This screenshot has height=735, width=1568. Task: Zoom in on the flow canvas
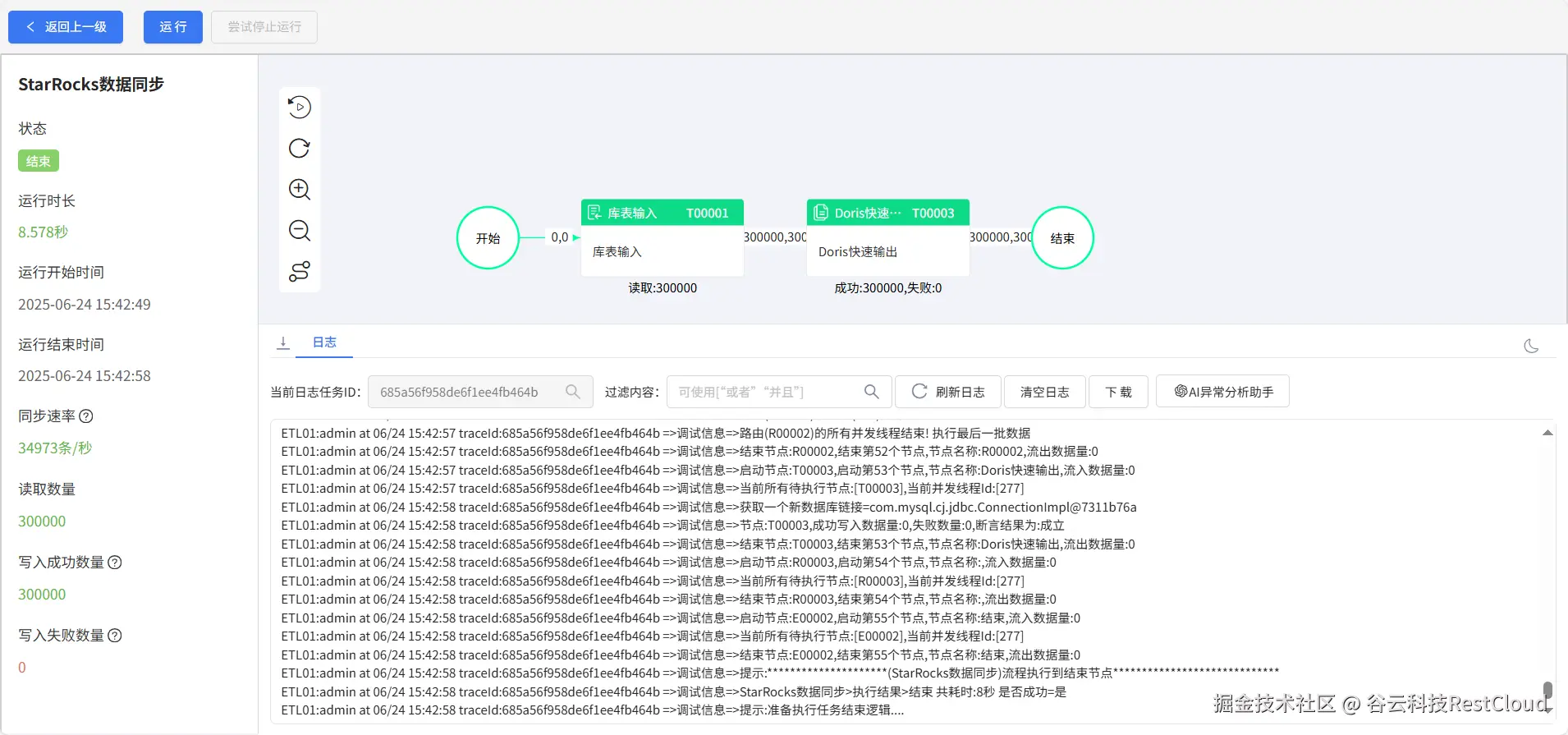(x=300, y=189)
